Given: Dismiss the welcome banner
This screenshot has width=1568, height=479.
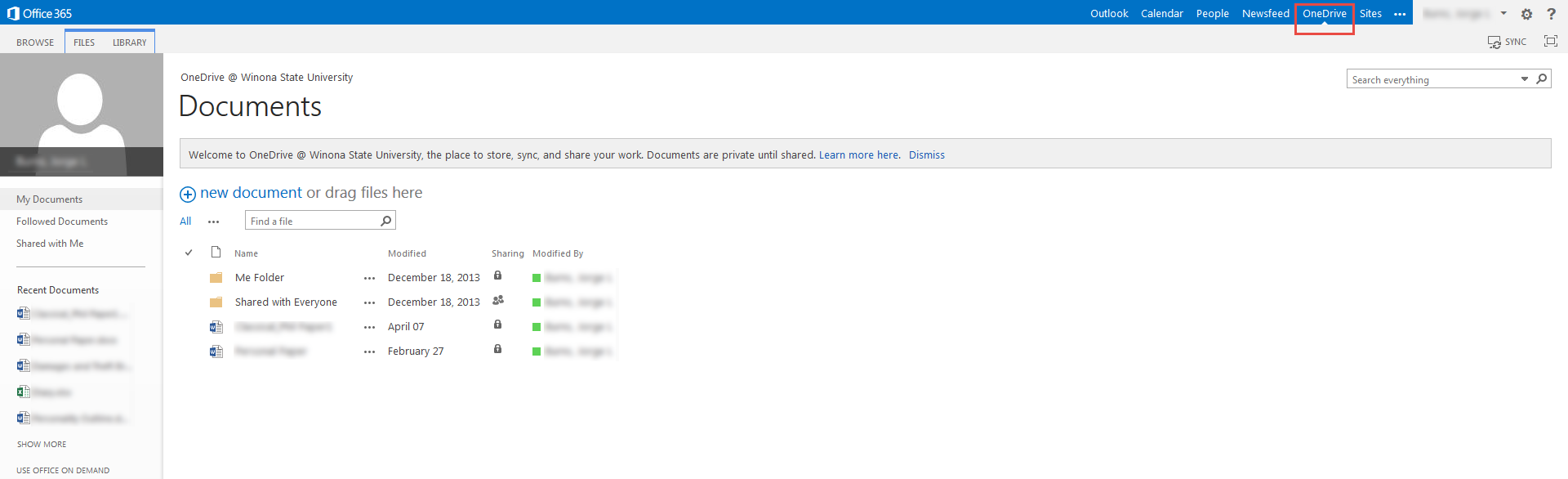Looking at the screenshot, I should pyautogui.click(x=926, y=155).
